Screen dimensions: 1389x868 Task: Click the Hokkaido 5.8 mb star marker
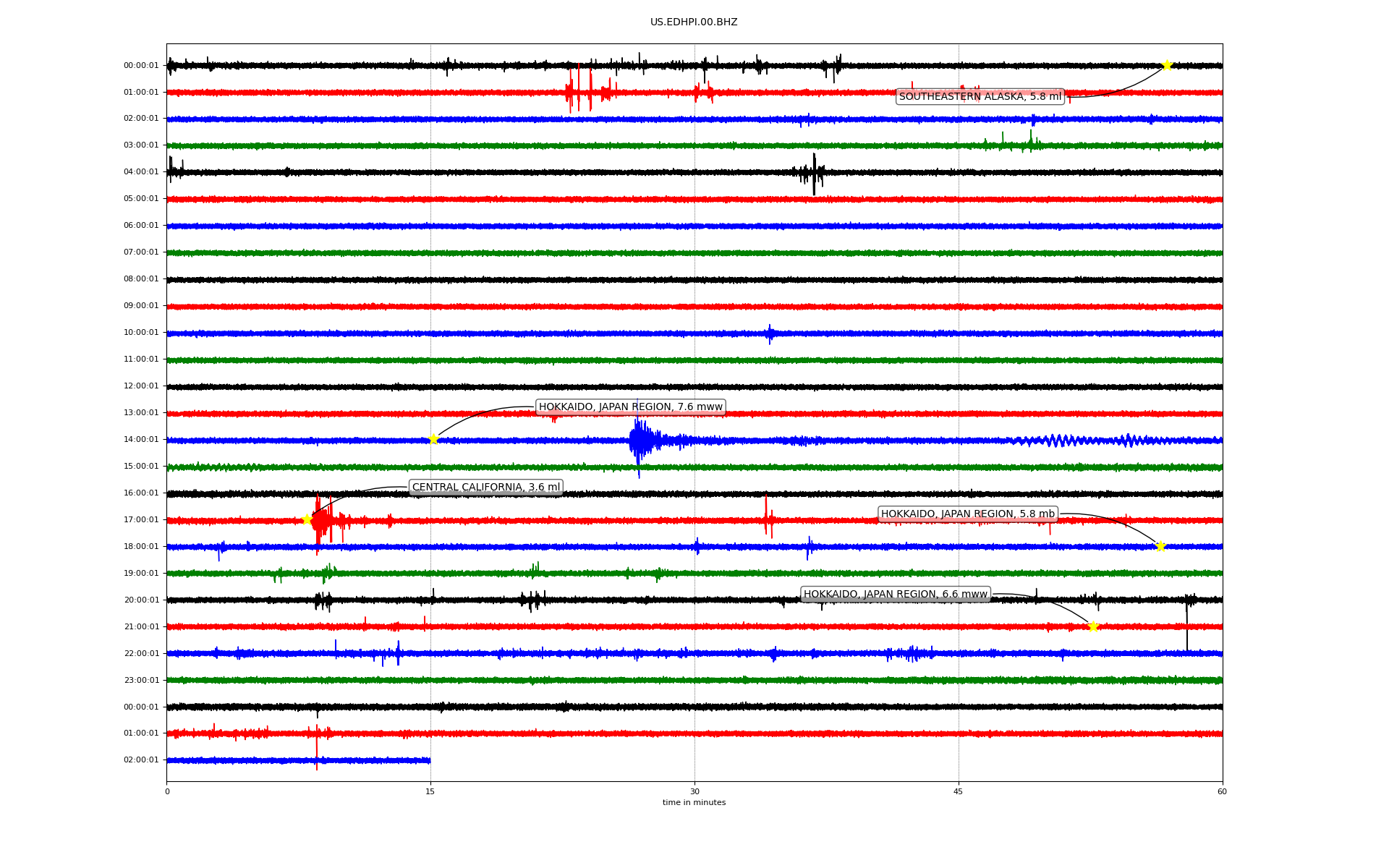pyautogui.click(x=1160, y=546)
